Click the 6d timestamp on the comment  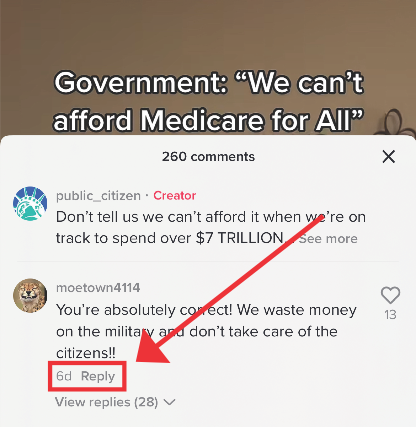point(64,376)
